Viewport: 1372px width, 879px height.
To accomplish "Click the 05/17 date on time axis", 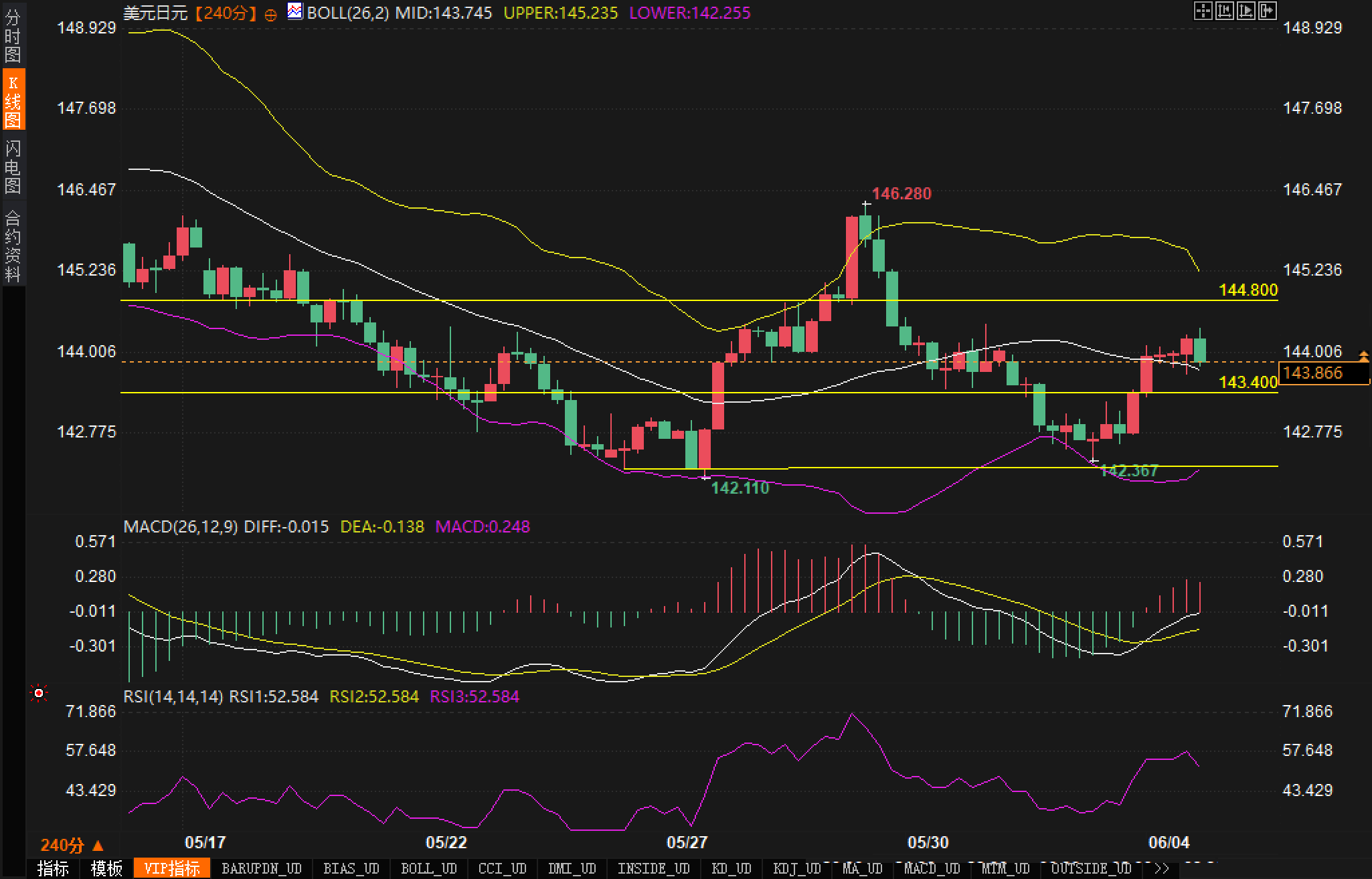I will (x=205, y=842).
